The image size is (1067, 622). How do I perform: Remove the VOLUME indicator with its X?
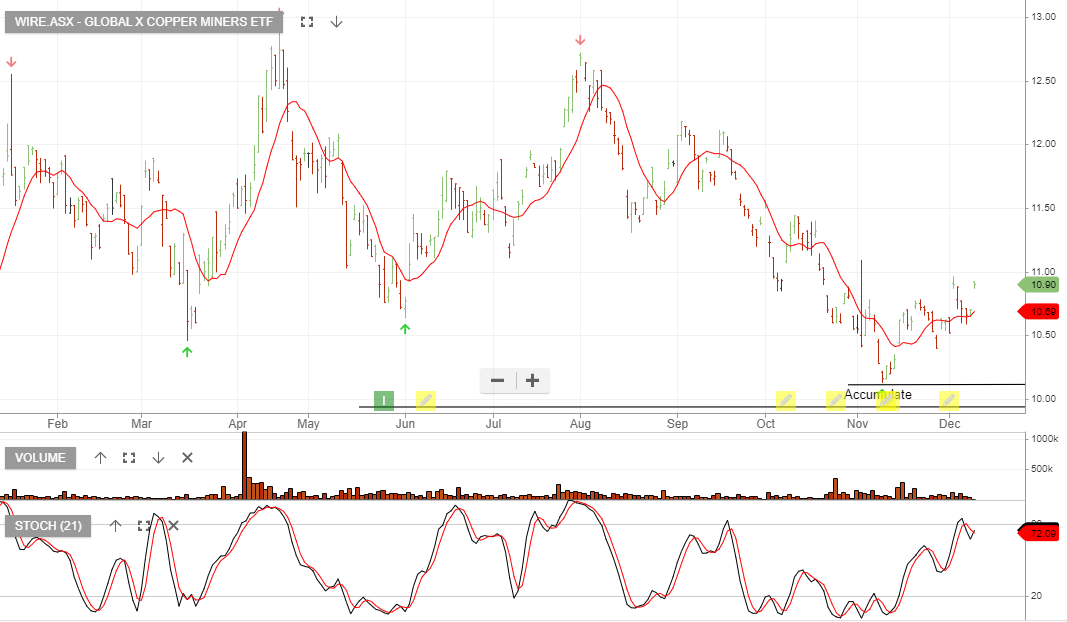click(186, 457)
